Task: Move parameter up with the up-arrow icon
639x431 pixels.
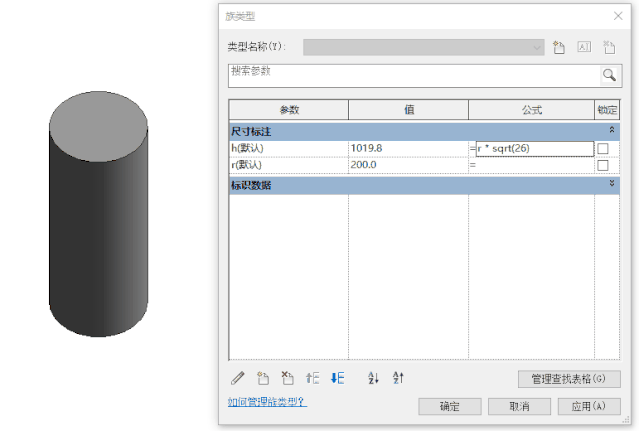Action: coord(313,378)
